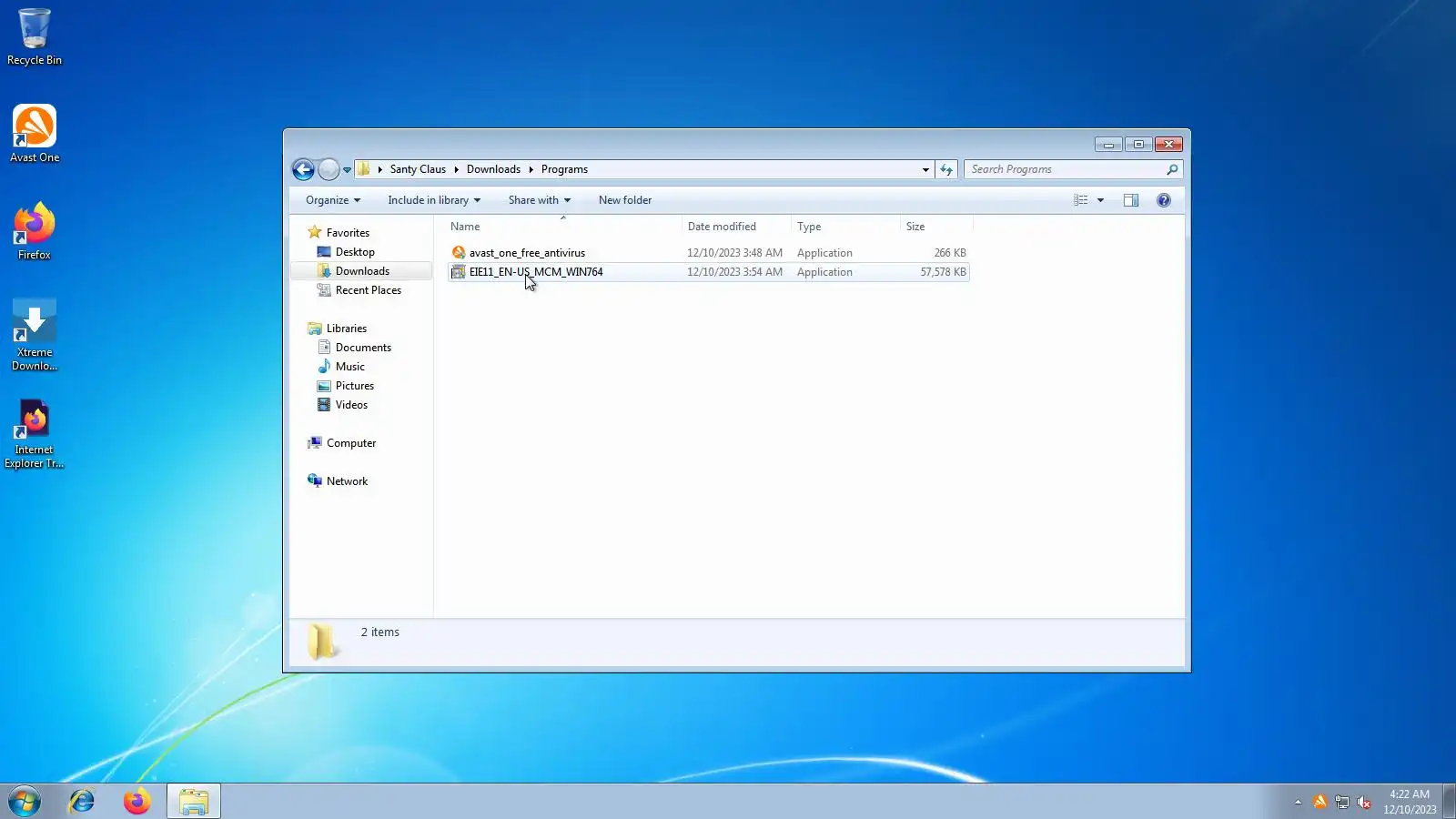Image resolution: width=1456 pixels, height=819 pixels.
Task: Click the Programs breadcrumb
Action: 564,169
